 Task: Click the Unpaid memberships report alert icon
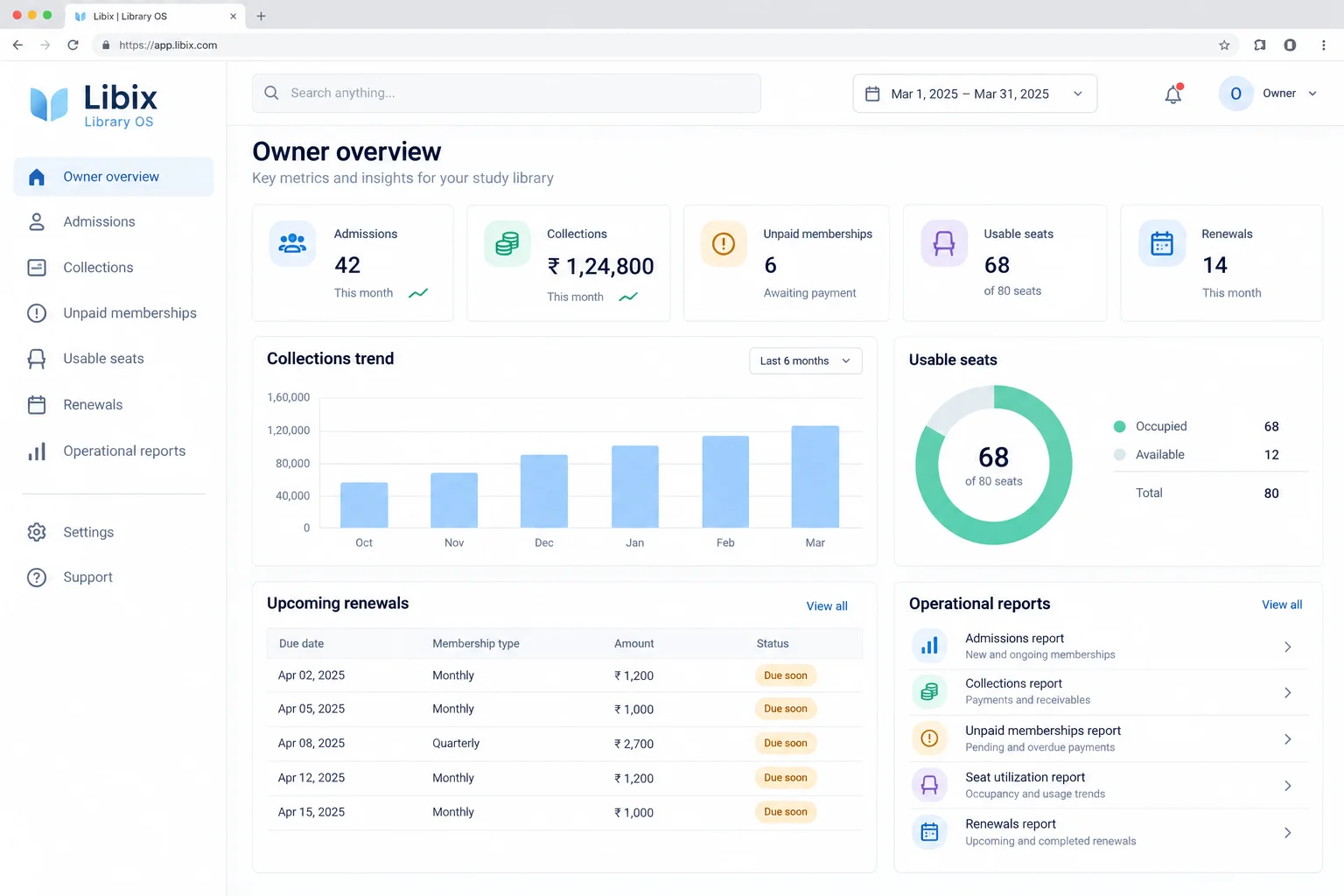tap(929, 738)
